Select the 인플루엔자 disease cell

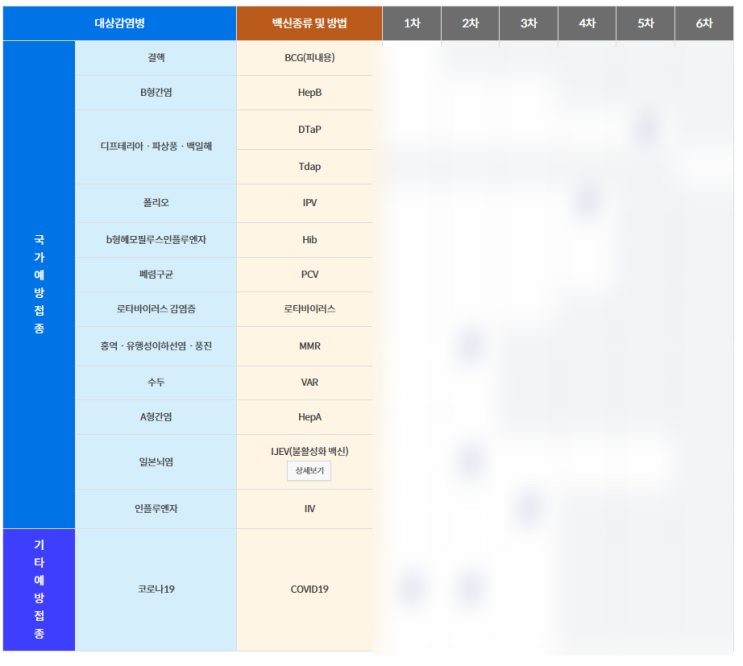156,509
